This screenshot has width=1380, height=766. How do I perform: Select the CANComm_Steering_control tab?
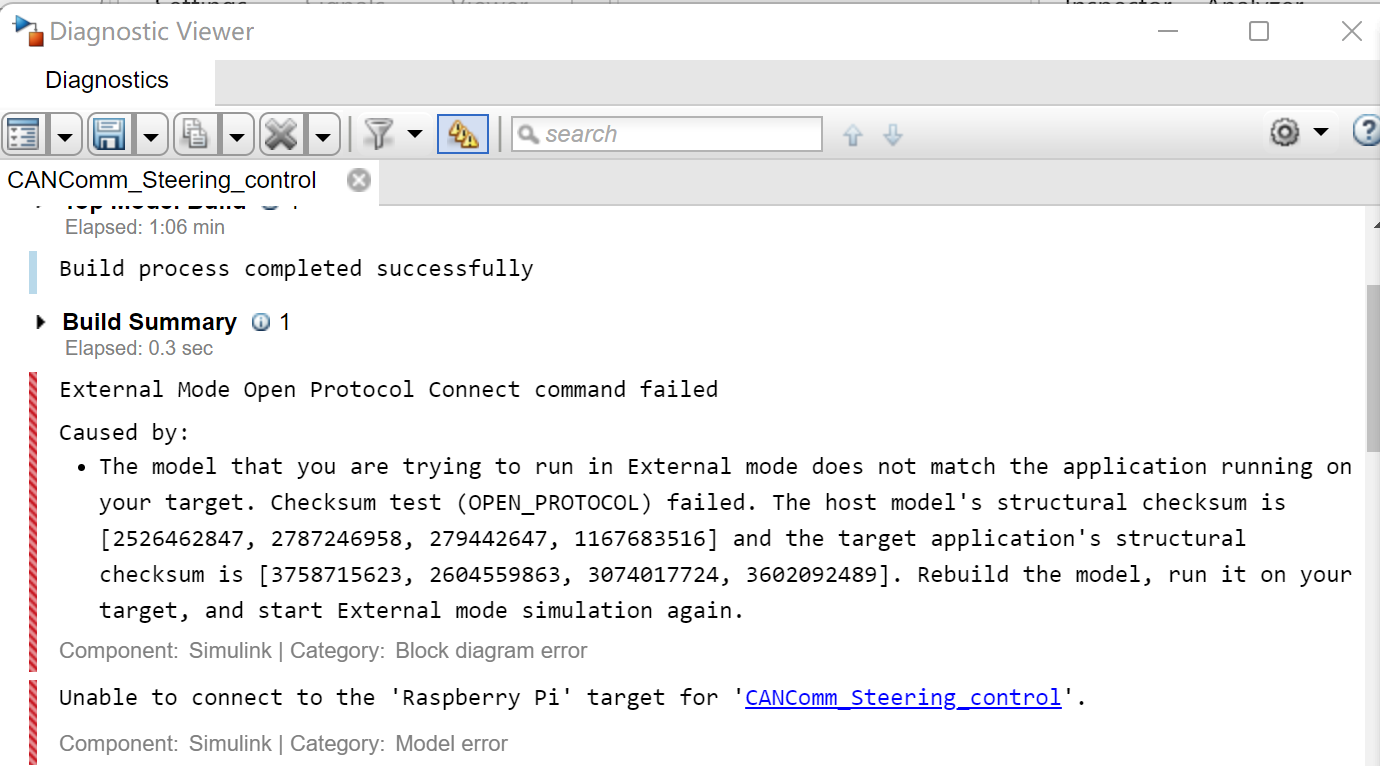(160, 181)
